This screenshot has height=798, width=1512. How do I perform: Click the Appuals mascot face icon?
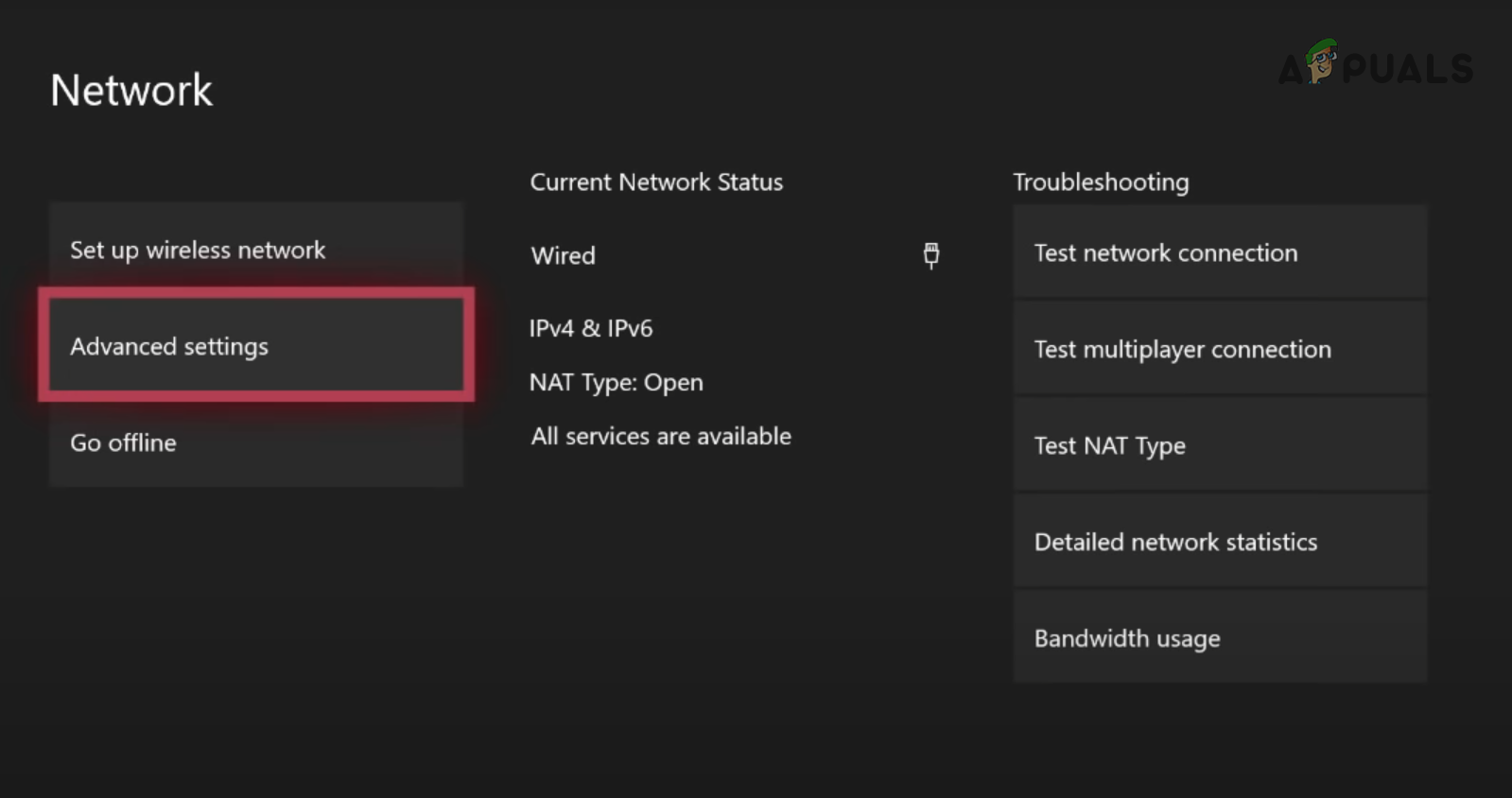tap(1322, 61)
